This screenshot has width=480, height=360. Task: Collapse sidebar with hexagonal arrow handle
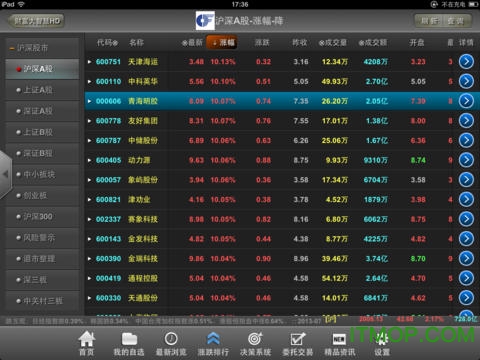(x=6, y=174)
